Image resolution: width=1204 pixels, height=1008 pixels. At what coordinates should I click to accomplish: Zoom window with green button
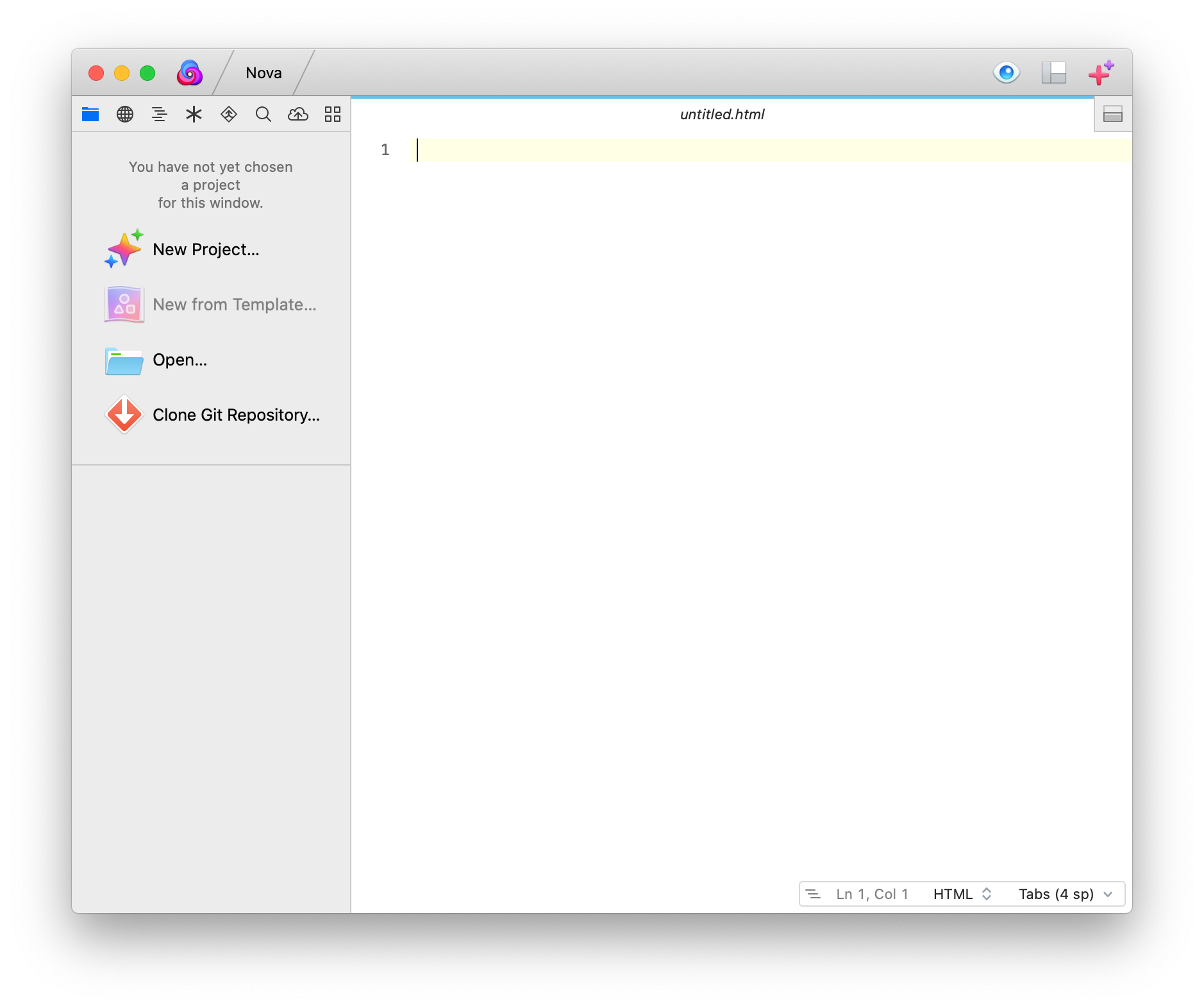(147, 73)
